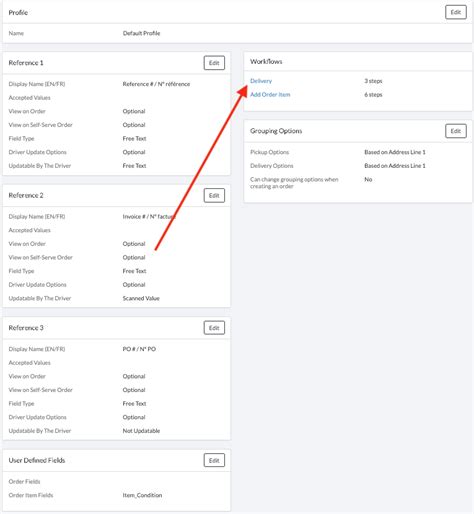Click the 'PO # / N° PO' value

pos(139,349)
